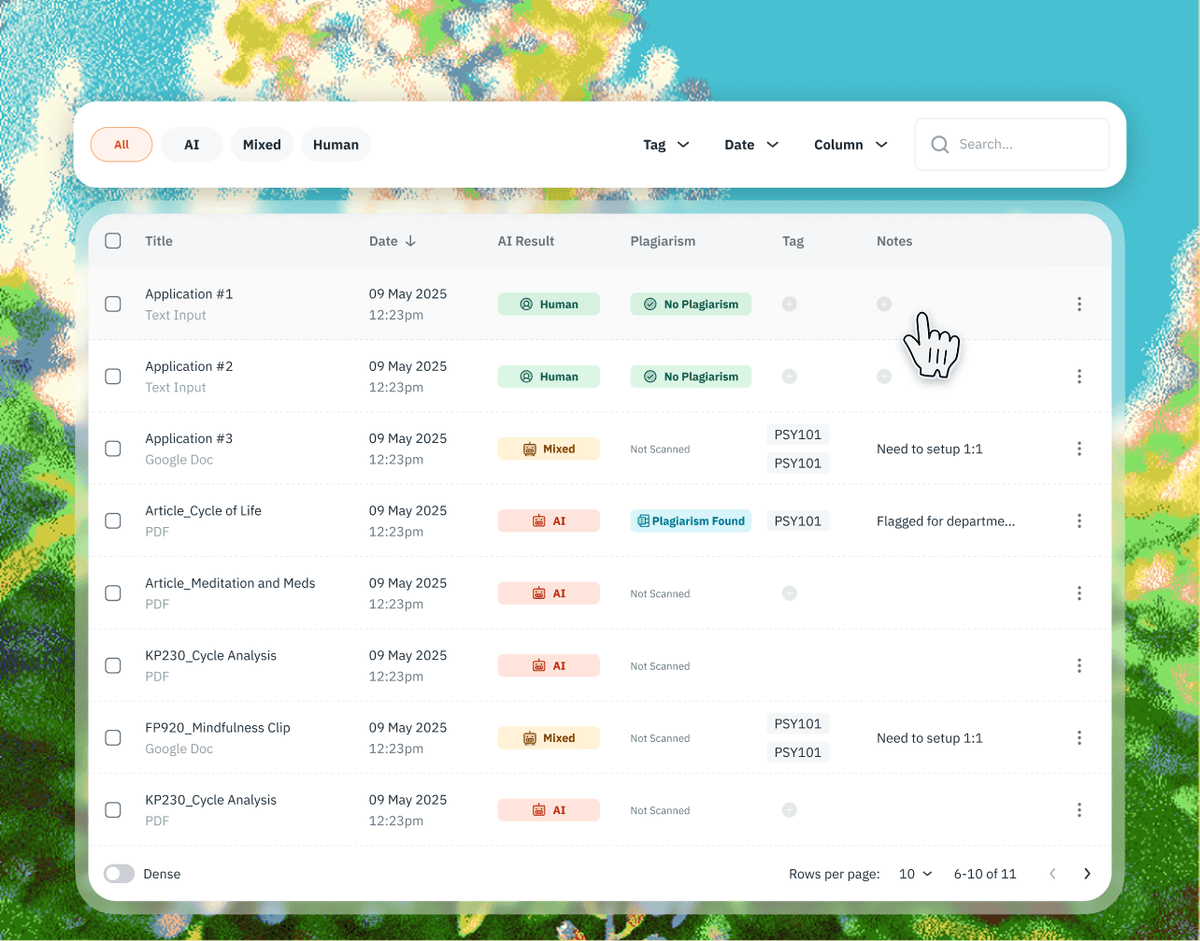1200x941 pixels.
Task: Switch to the Human filter tab
Action: pos(335,145)
